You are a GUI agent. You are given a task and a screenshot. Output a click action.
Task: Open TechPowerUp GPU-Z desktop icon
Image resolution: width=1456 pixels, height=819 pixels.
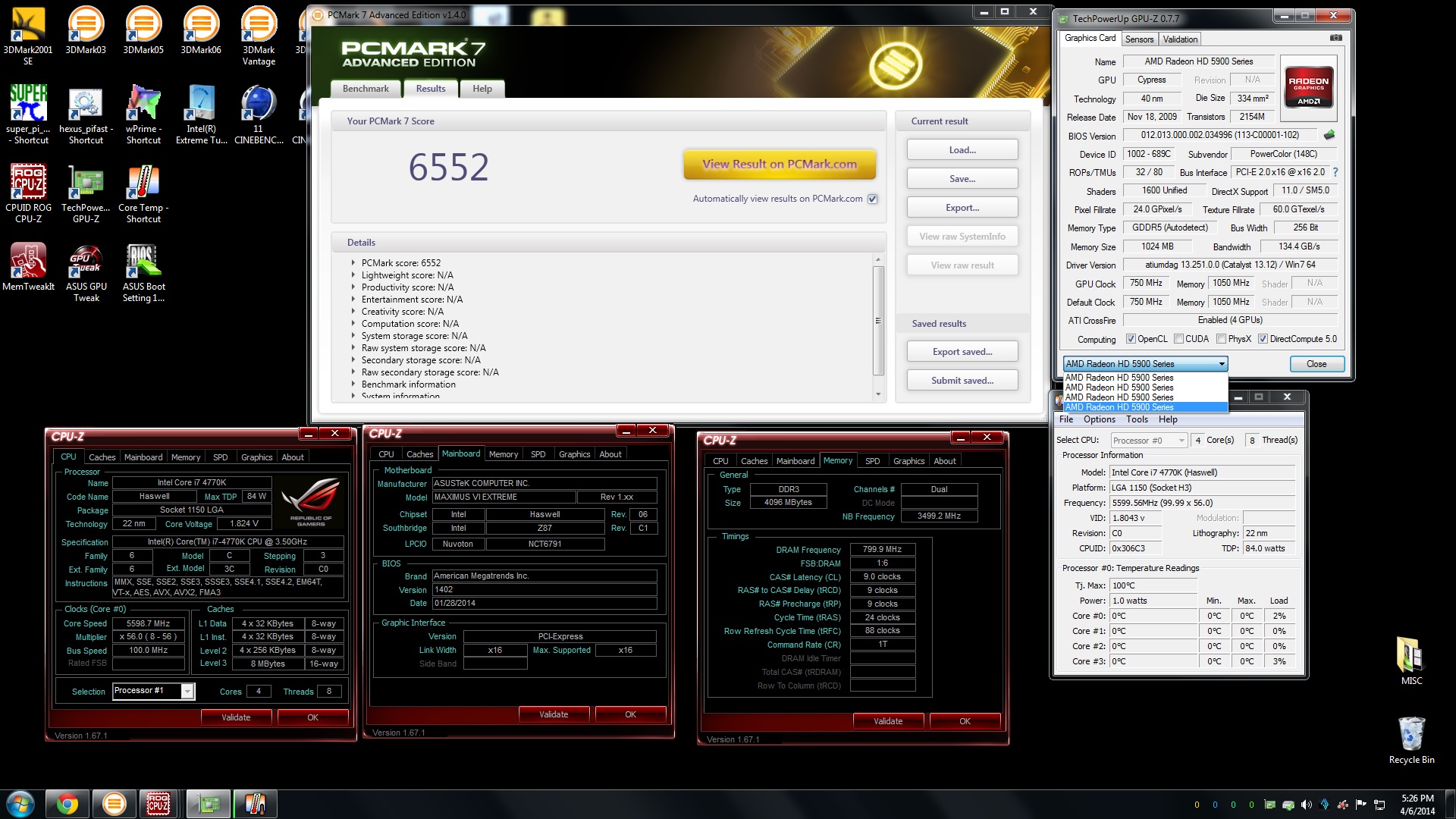point(86,193)
